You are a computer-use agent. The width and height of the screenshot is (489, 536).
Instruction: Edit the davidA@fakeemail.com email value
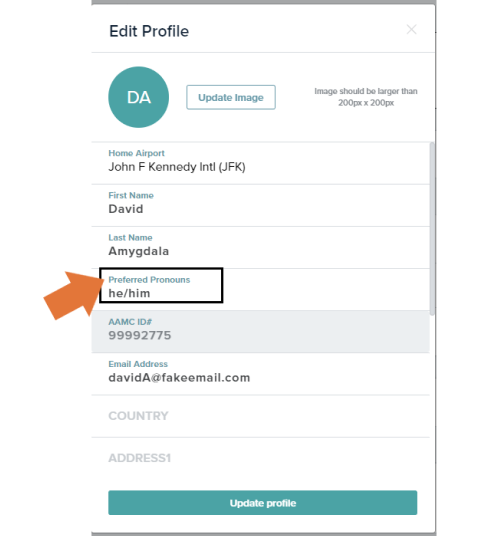point(179,378)
